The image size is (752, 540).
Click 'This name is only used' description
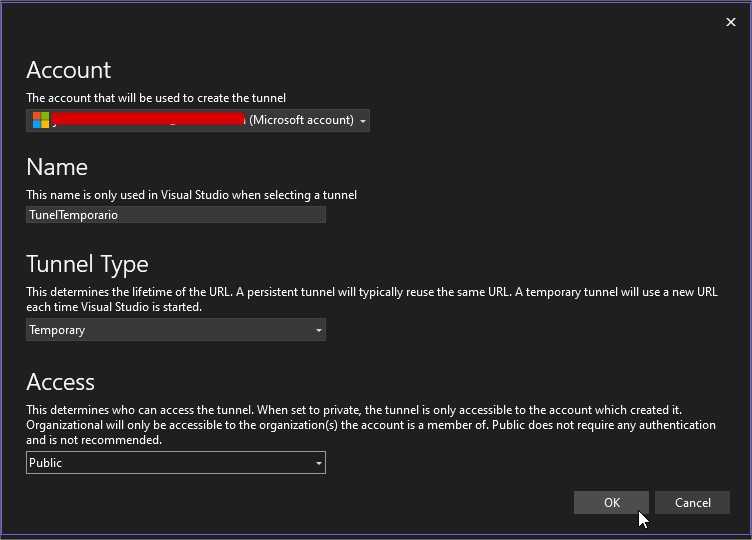tap(191, 195)
